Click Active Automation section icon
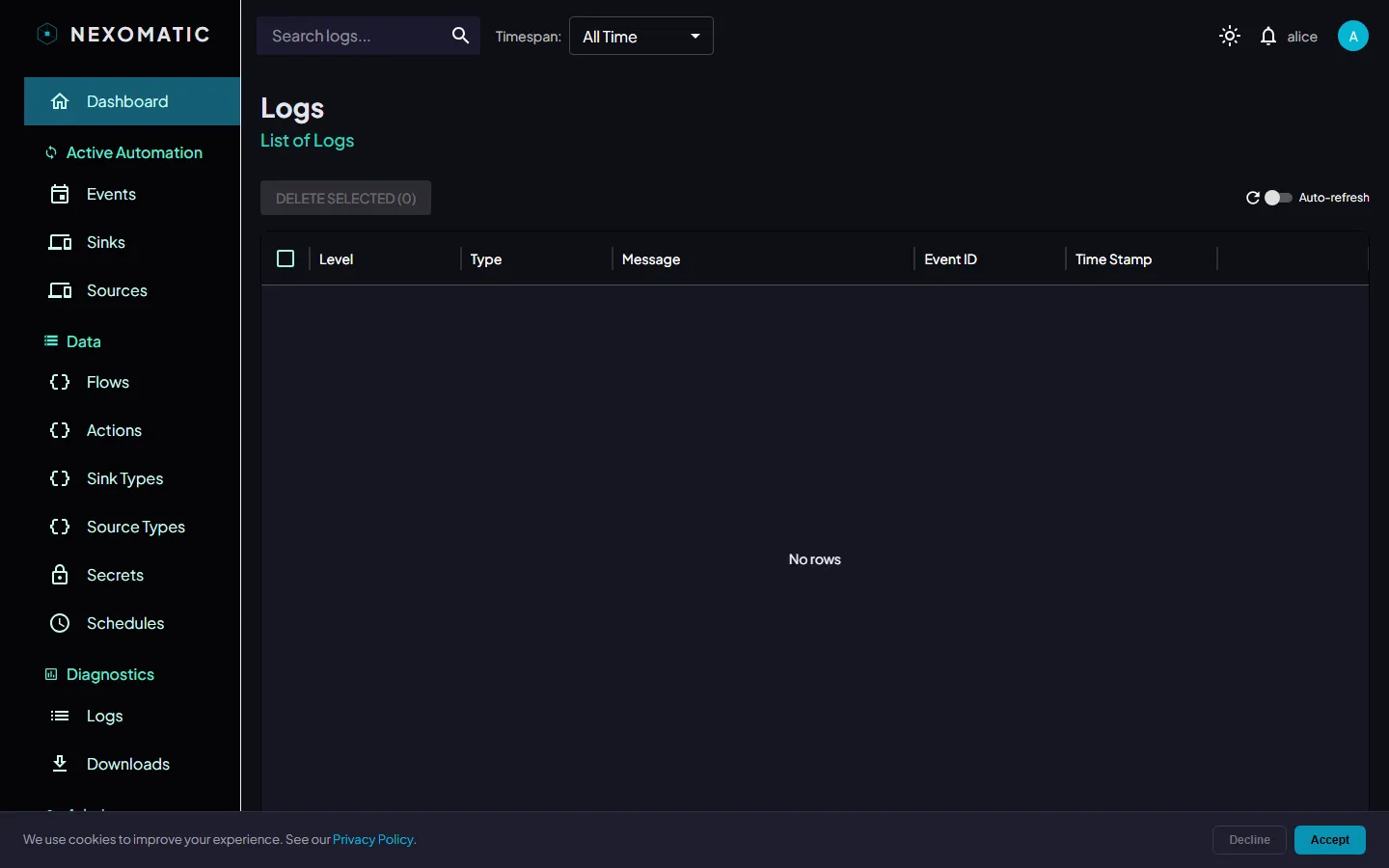 coord(51,152)
